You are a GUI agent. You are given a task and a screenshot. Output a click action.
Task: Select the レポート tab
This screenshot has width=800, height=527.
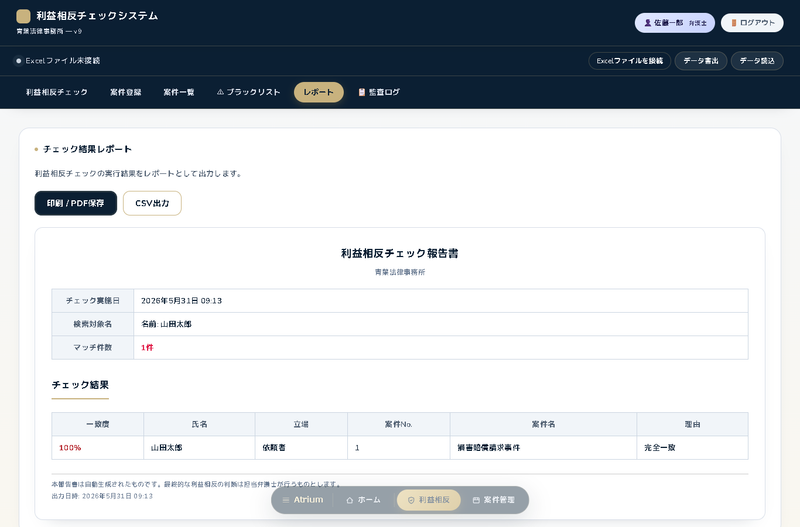[x=318, y=92]
